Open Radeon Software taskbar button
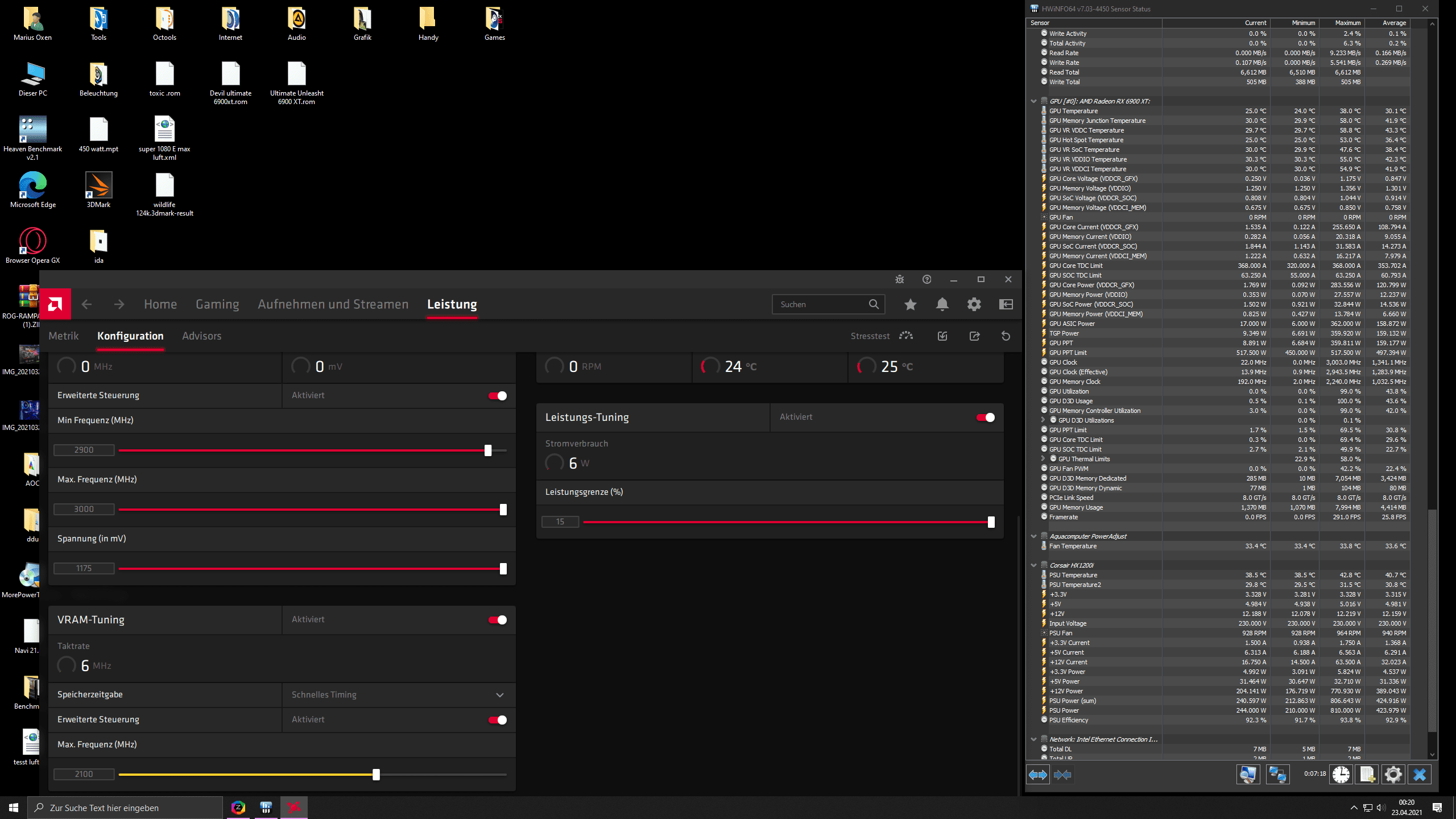Viewport: 1456px width, 819px height. 294,808
